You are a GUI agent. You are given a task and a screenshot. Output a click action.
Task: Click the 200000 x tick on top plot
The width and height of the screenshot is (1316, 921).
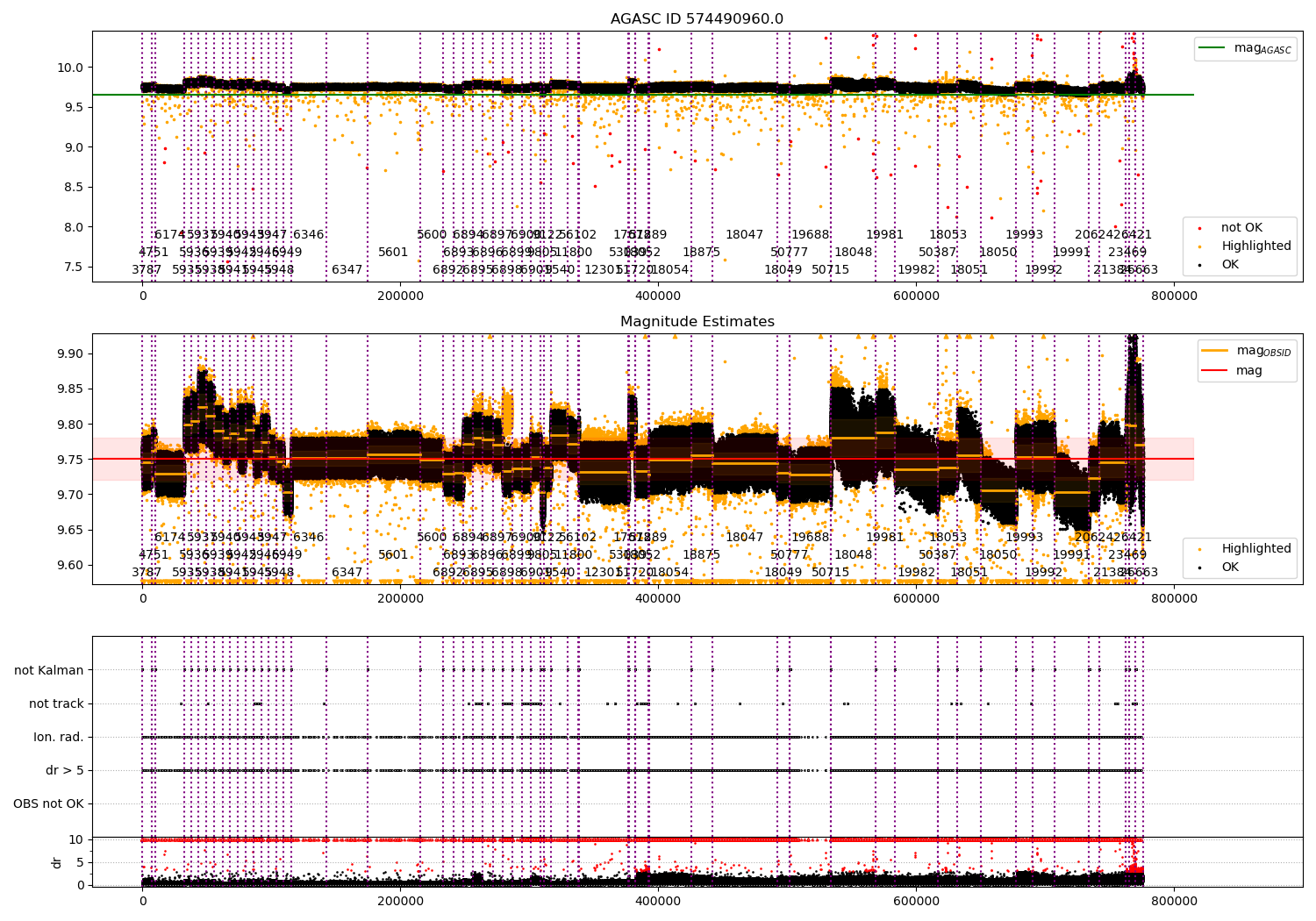[400, 297]
